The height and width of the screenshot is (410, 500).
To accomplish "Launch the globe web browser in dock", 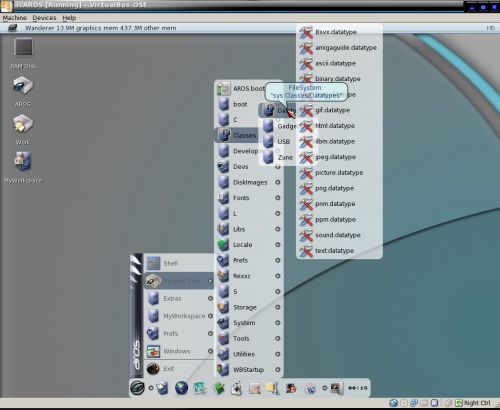I will (181, 388).
